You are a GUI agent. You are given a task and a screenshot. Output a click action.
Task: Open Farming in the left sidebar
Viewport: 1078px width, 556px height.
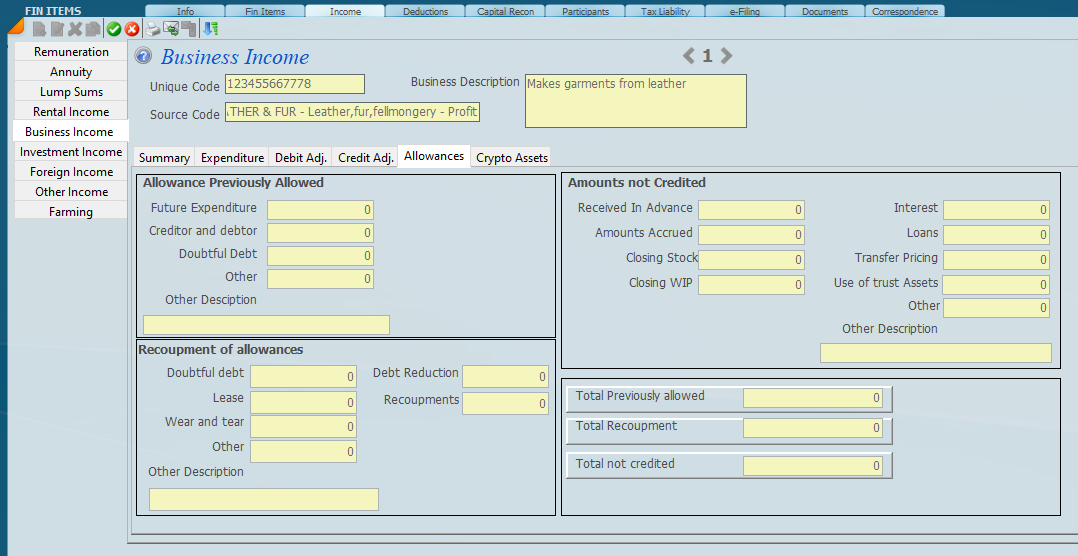(x=71, y=212)
